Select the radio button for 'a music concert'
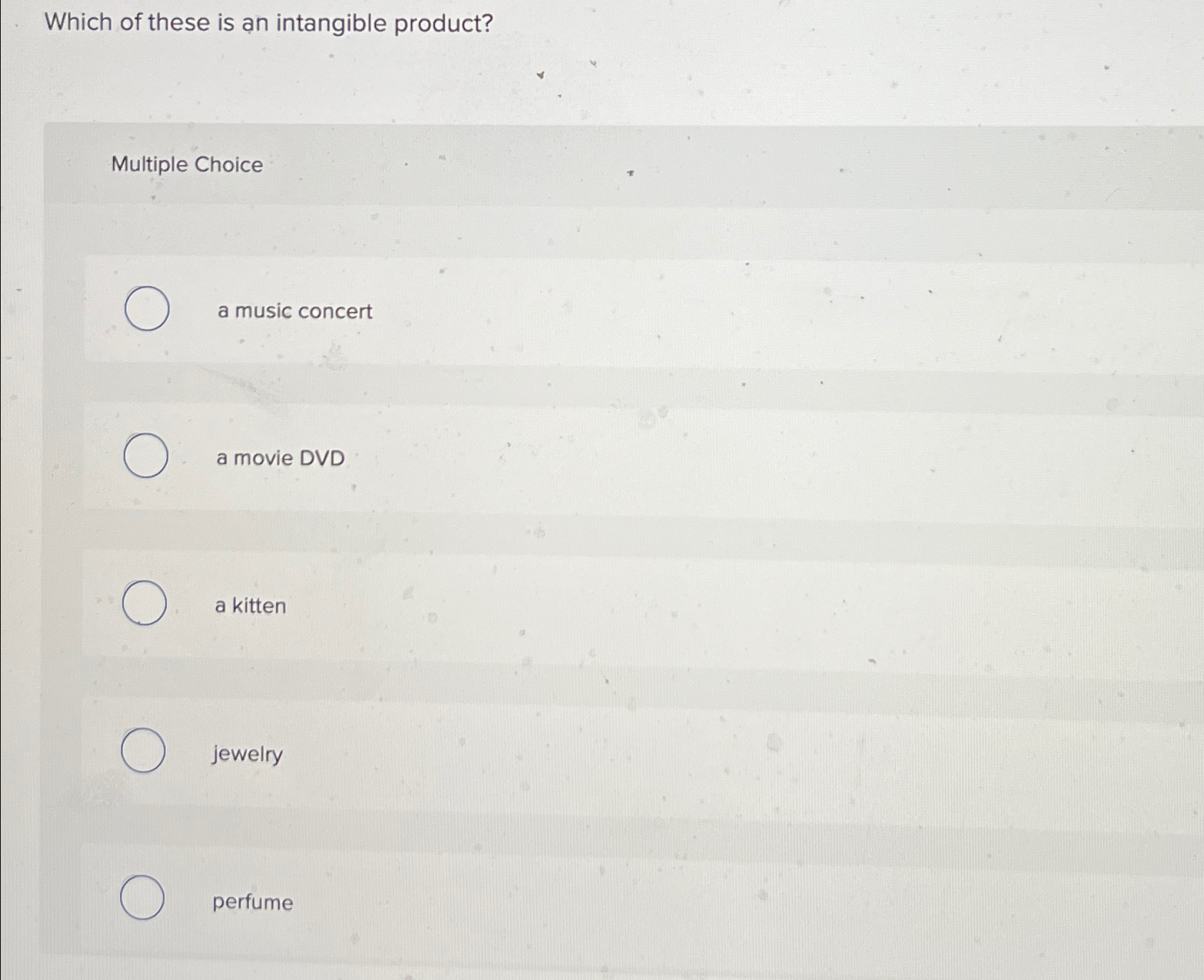The width and height of the screenshot is (1204, 980). [146, 310]
